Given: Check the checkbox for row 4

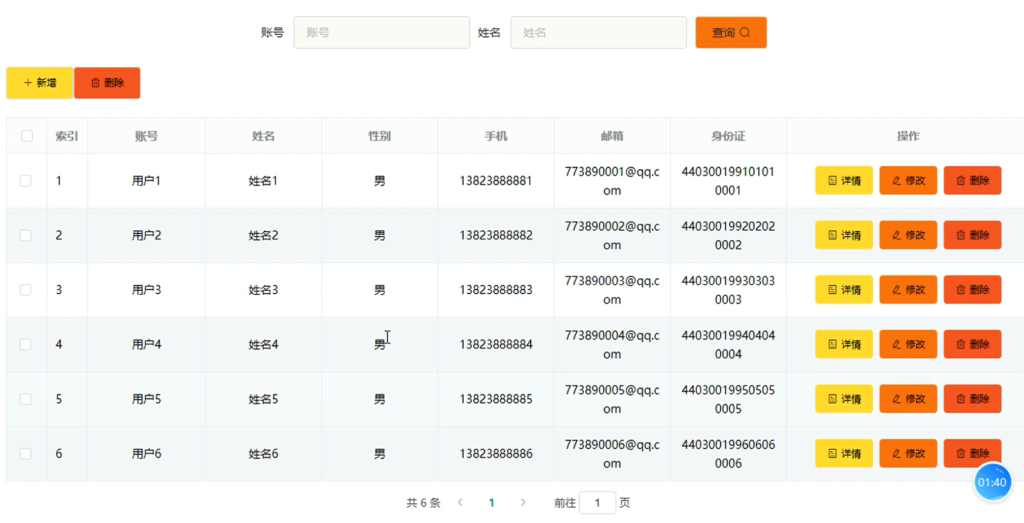Looking at the screenshot, I should 25,344.
